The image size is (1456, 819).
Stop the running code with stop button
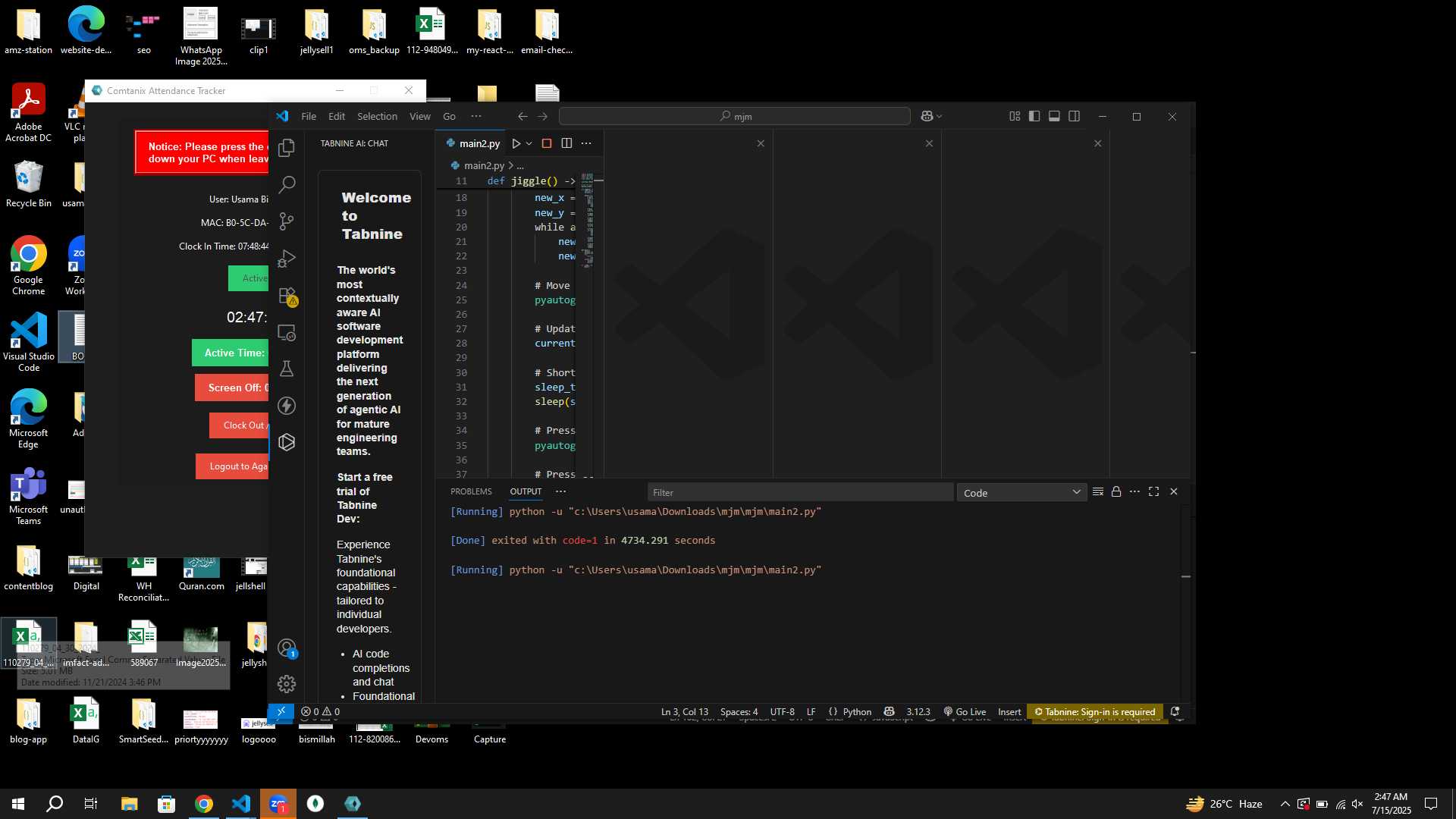click(546, 143)
